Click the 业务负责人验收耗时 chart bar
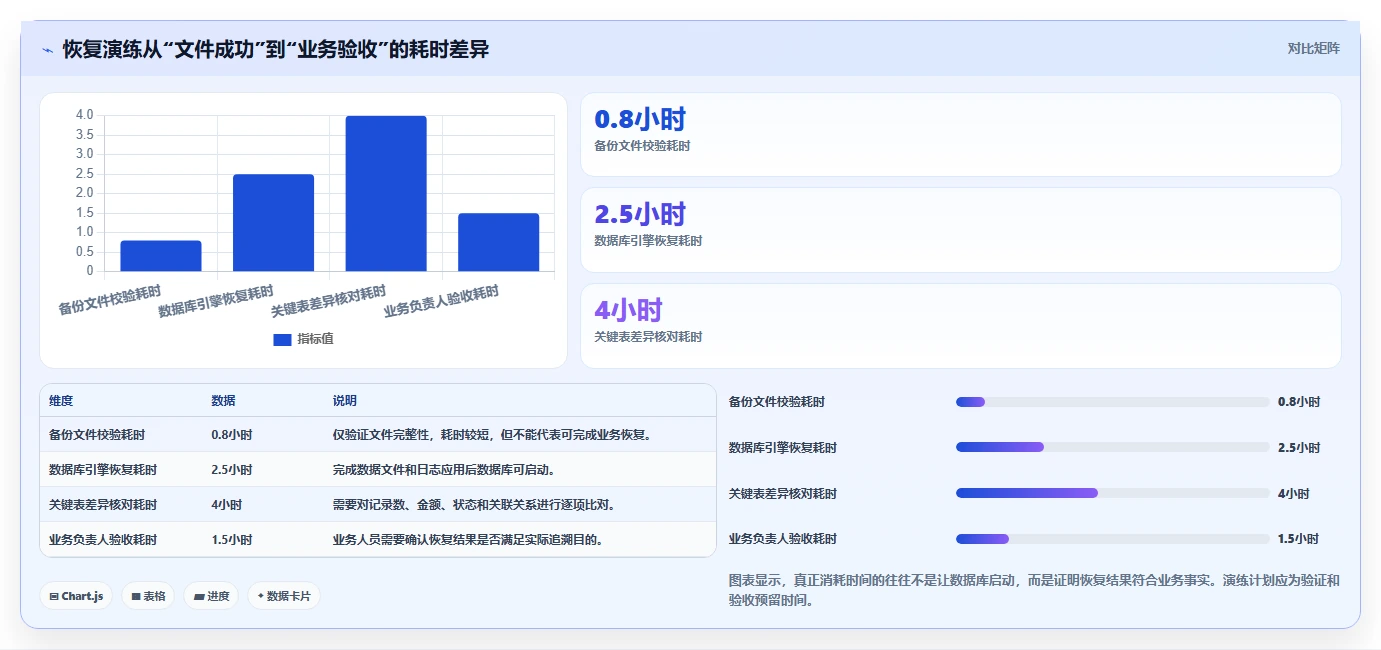The width and height of the screenshot is (1381, 650). coord(498,242)
